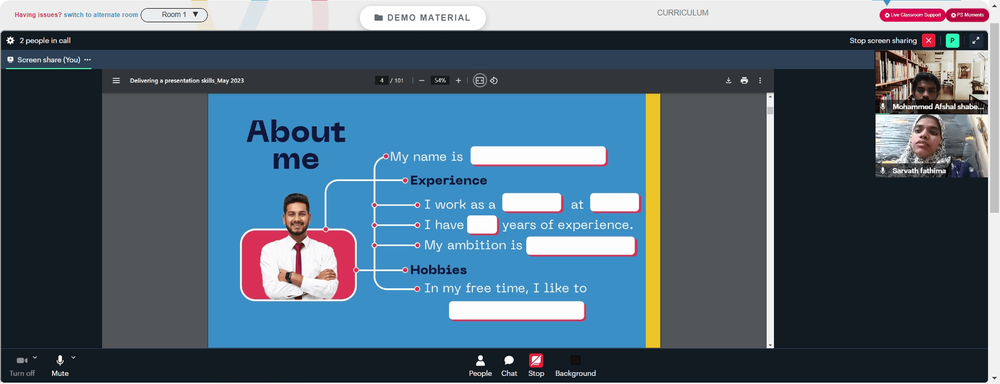This screenshot has width=1000, height=384.
Task: Open the People panel
Action: [480, 366]
